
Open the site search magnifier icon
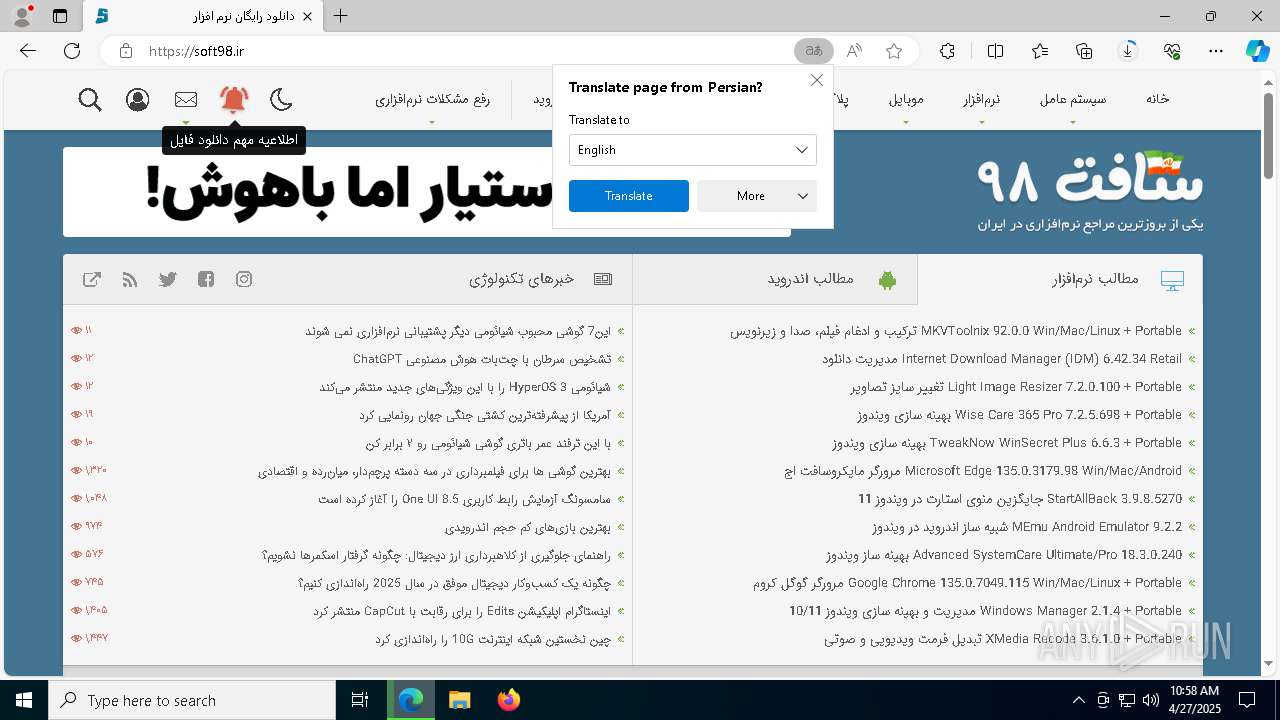[x=90, y=99]
